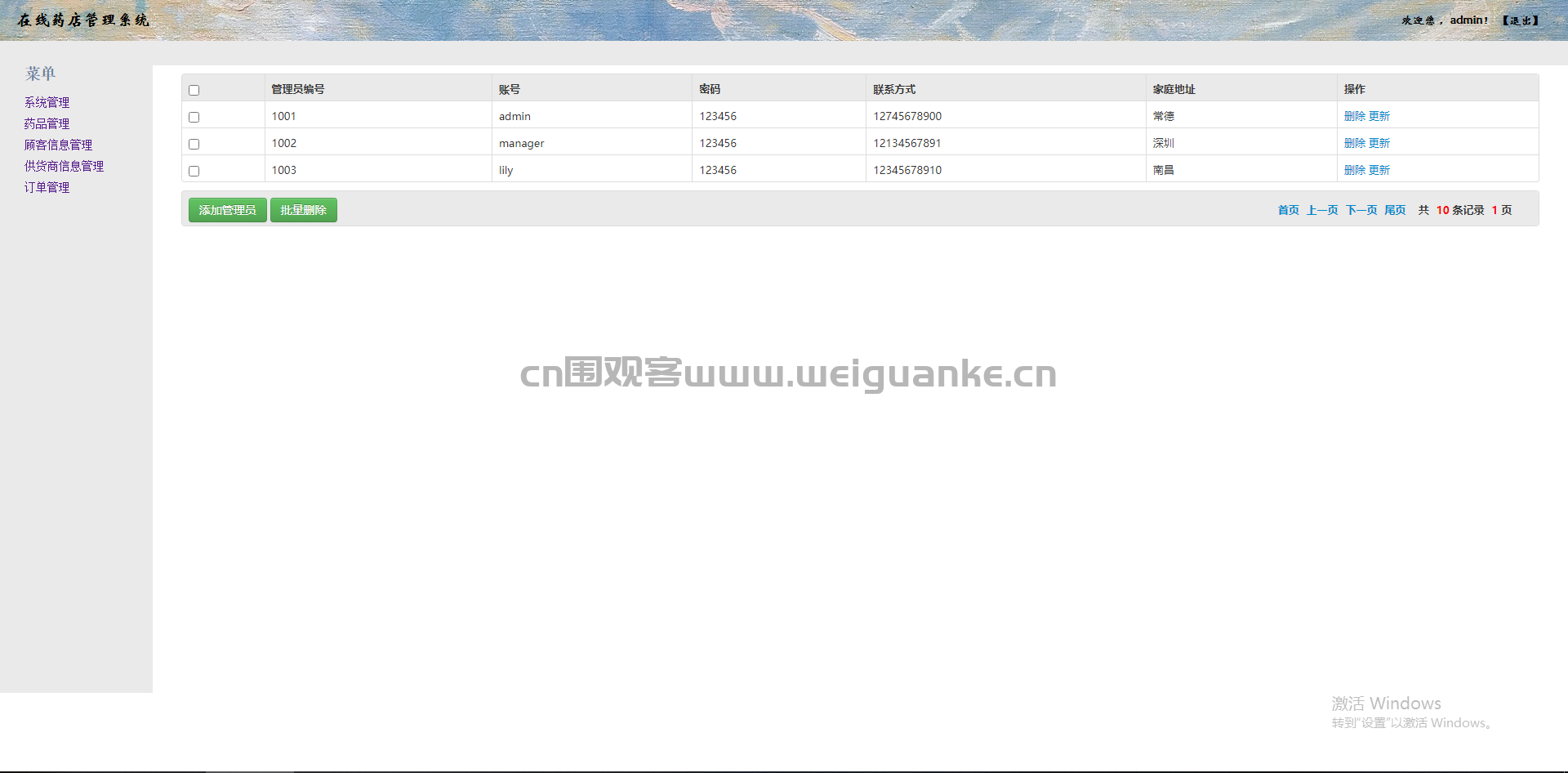This screenshot has height=773, width=1568.
Task: Check the checkbox for row 1001
Action: click(x=194, y=117)
